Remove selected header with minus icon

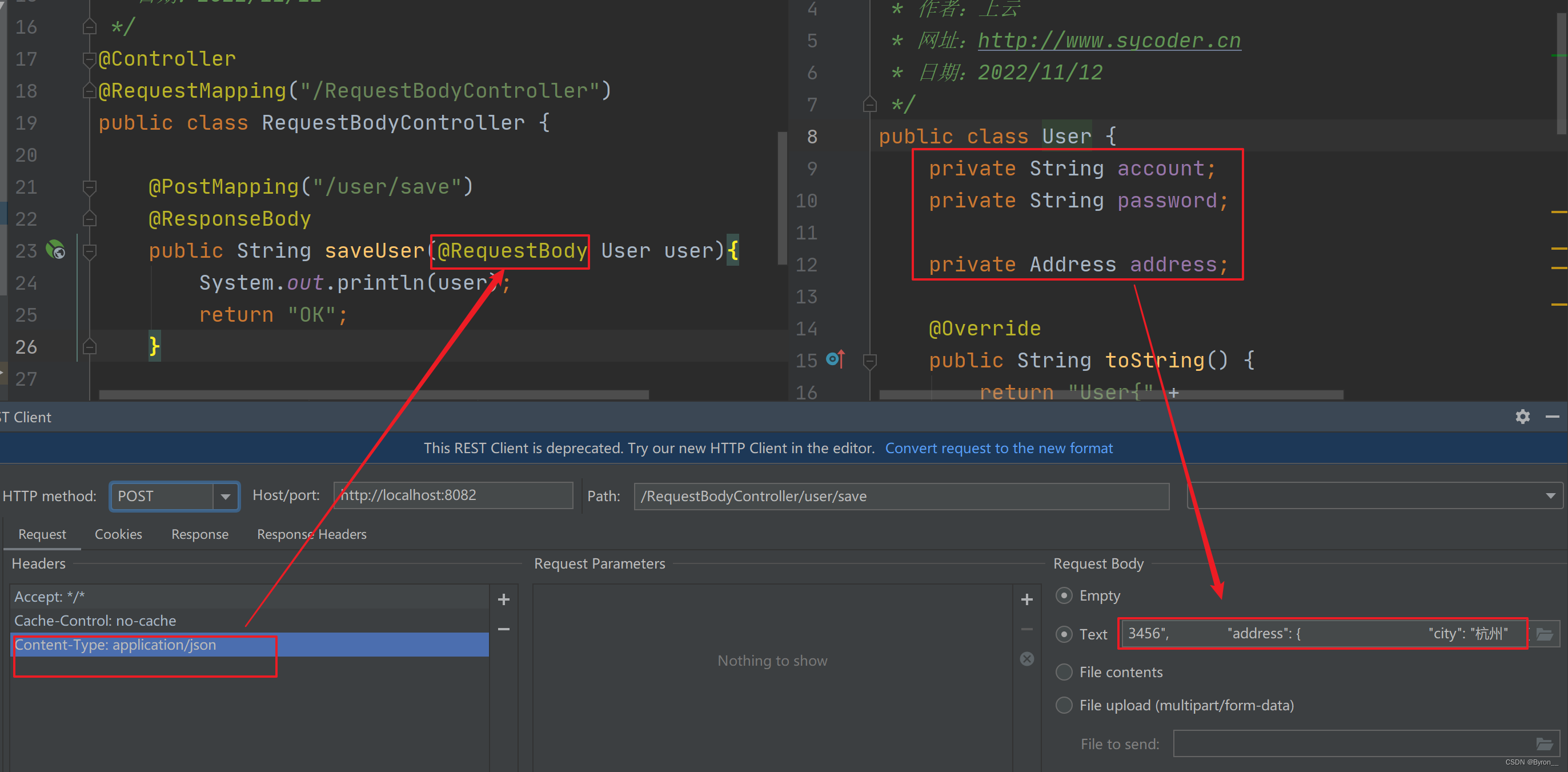503,629
